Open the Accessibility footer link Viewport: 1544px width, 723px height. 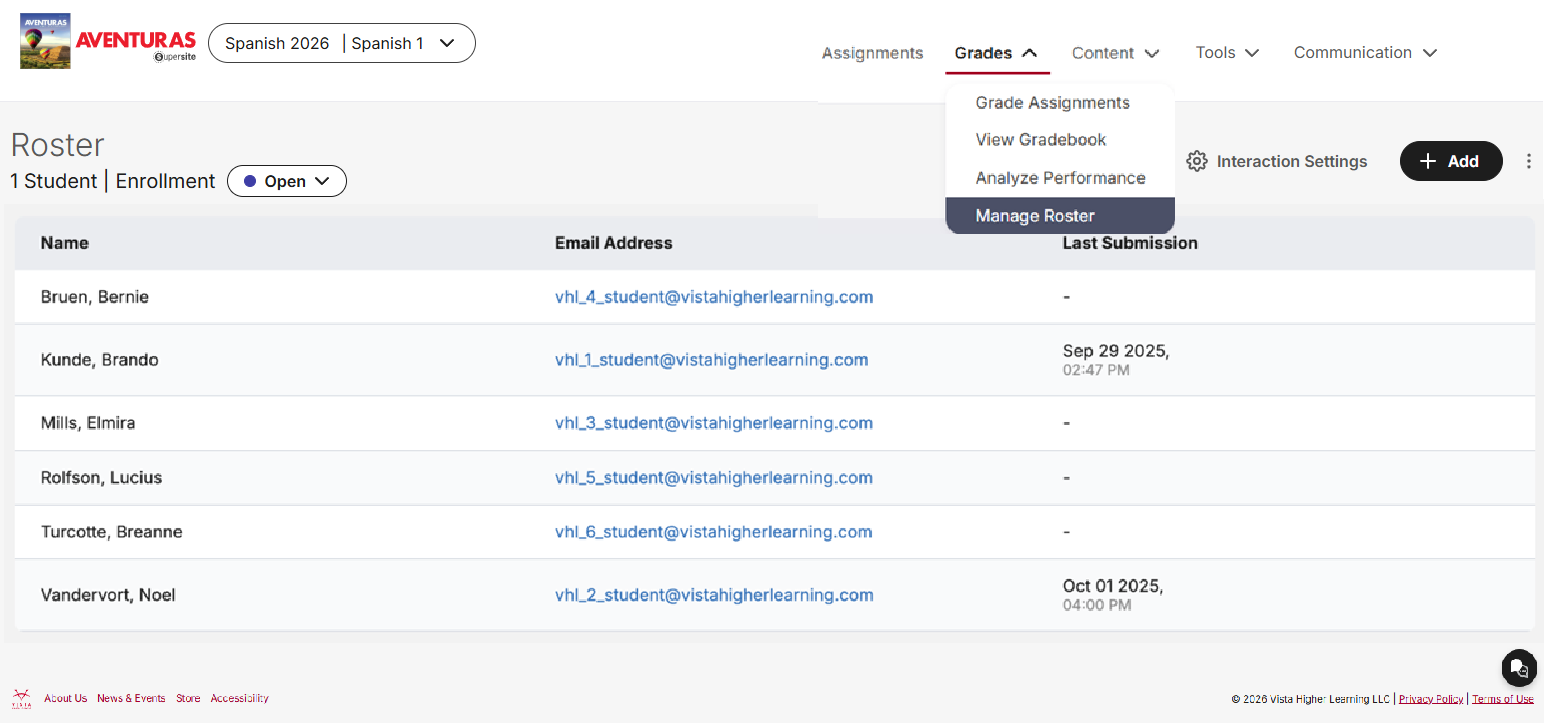pos(240,698)
